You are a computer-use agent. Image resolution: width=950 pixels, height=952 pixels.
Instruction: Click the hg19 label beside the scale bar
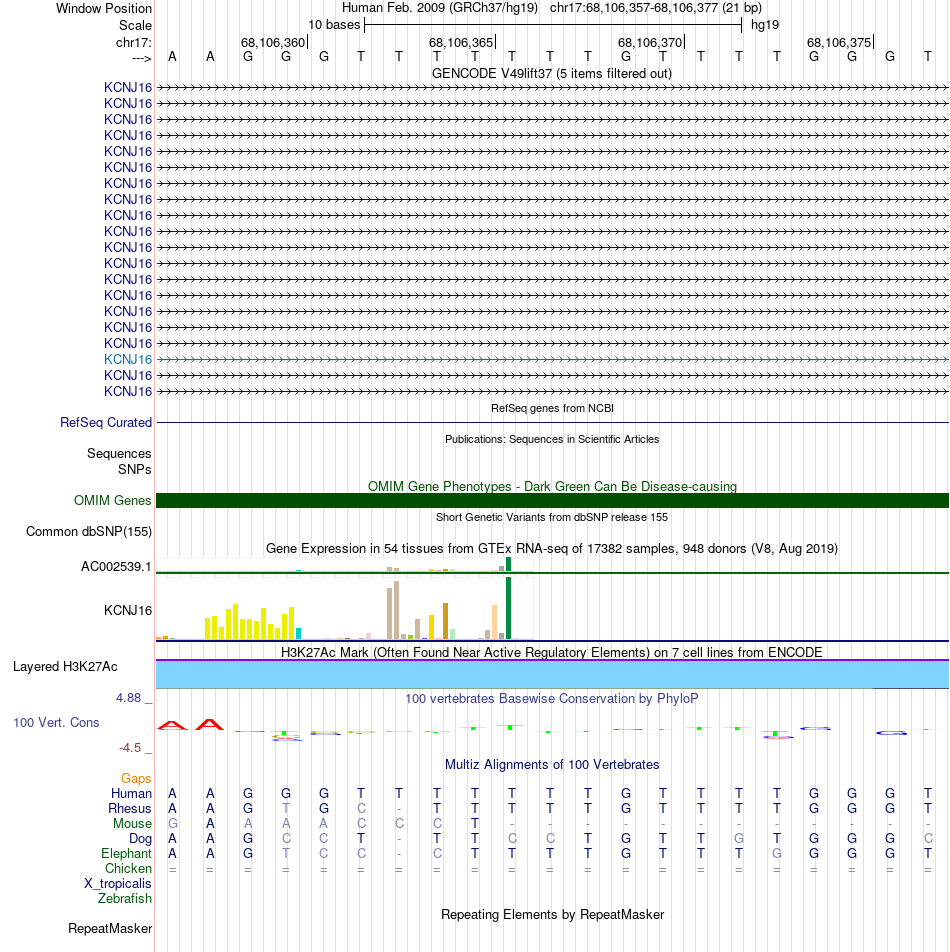(x=765, y=25)
